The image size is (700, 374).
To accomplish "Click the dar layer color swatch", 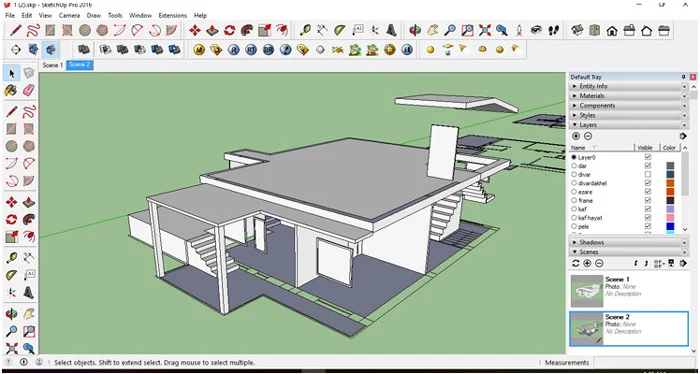I will (670, 166).
